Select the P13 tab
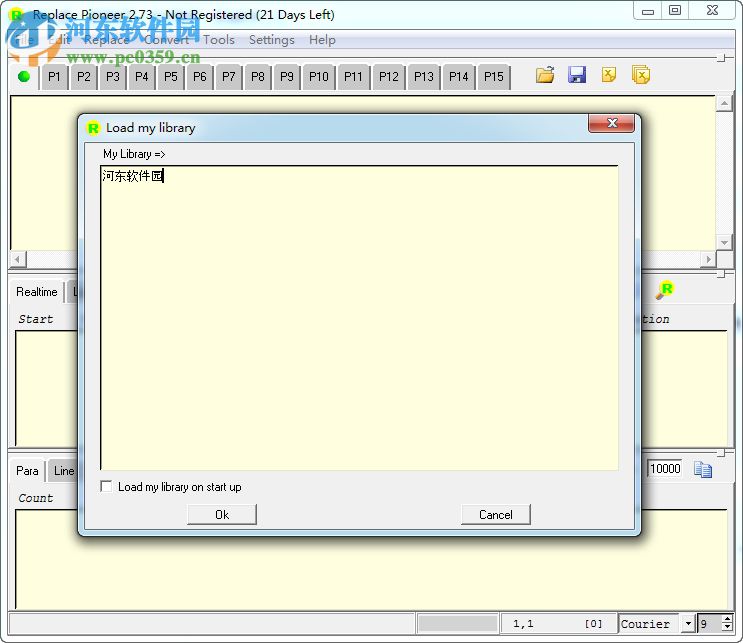743x643 pixels. click(x=424, y=77)
